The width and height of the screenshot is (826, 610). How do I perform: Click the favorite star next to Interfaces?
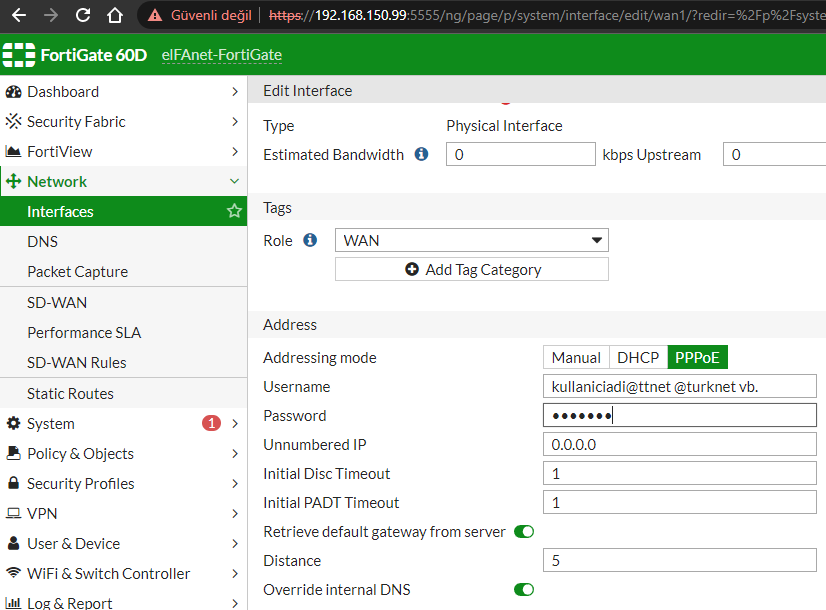click(234, 211)
